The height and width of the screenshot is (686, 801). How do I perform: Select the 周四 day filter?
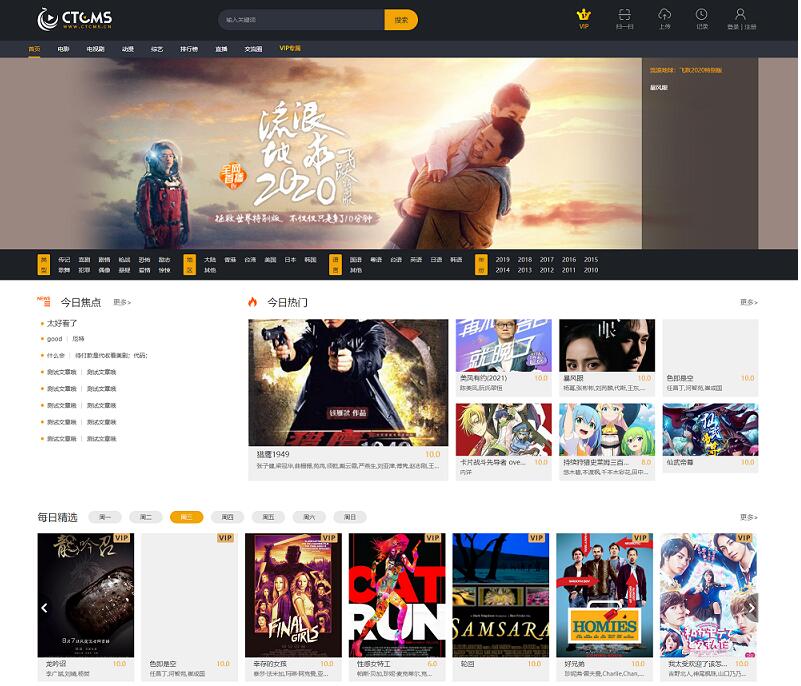pyautogui.click(x=227, y=517)
